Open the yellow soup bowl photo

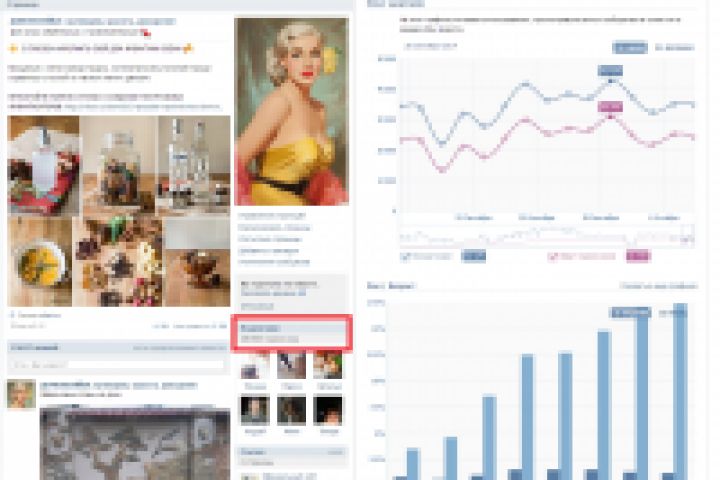click(x=39, y=262)
